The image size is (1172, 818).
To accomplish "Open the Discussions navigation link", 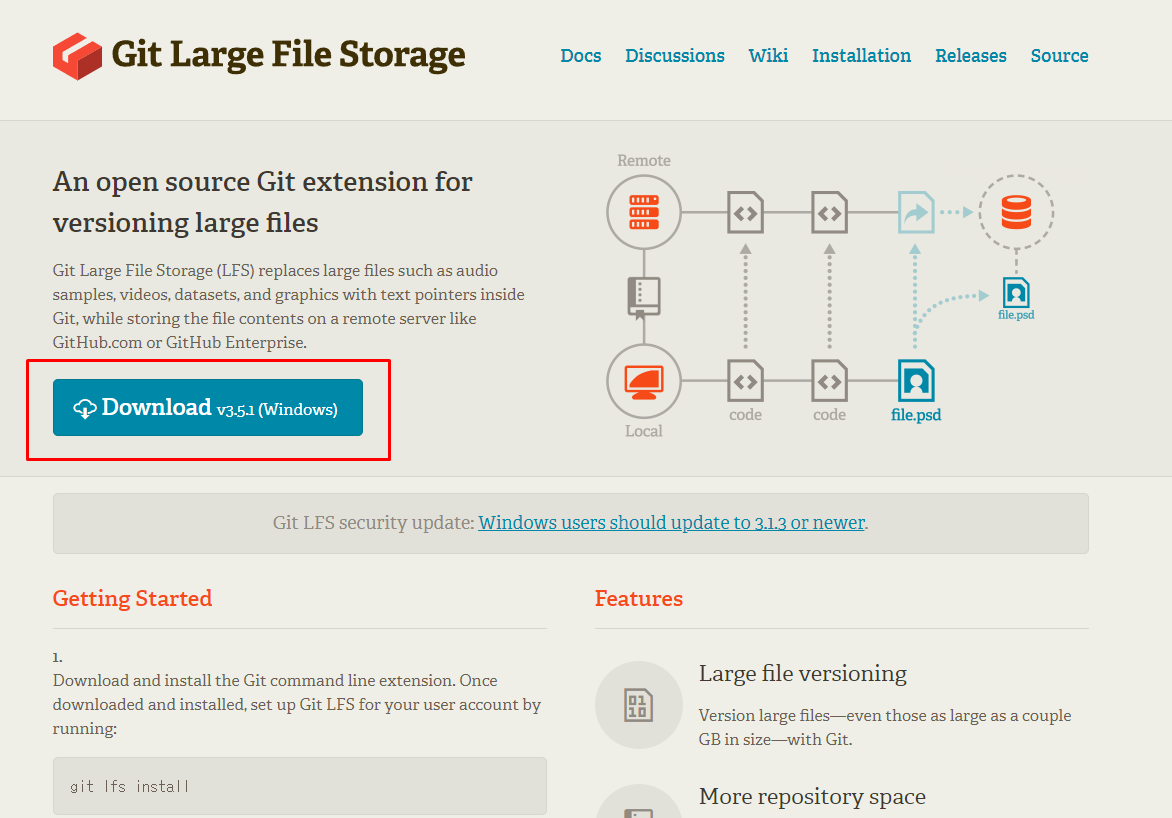I will [x=675, y=56].
